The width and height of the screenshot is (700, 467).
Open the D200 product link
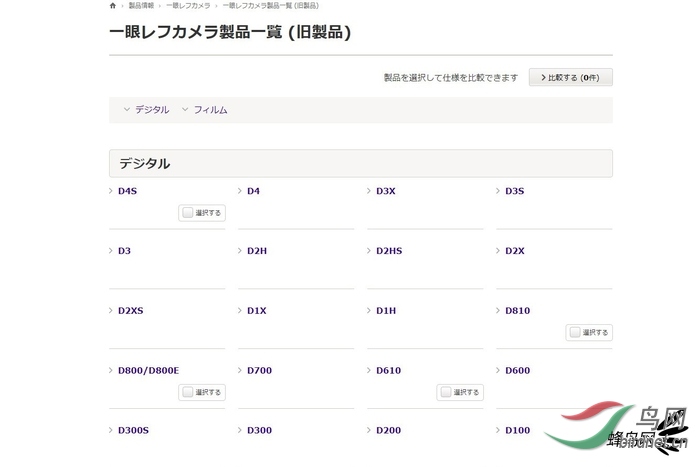coord(388,430)
